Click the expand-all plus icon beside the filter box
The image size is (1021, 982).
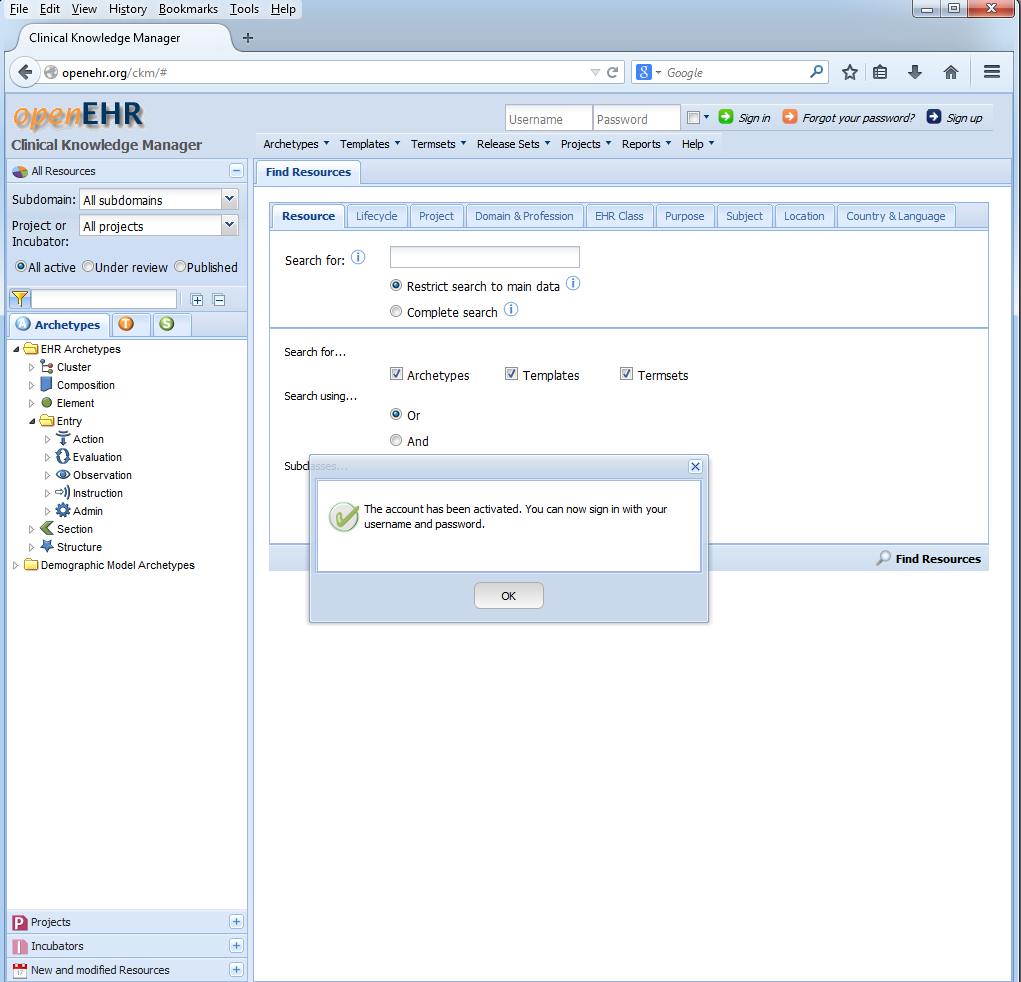coord(197,300)
